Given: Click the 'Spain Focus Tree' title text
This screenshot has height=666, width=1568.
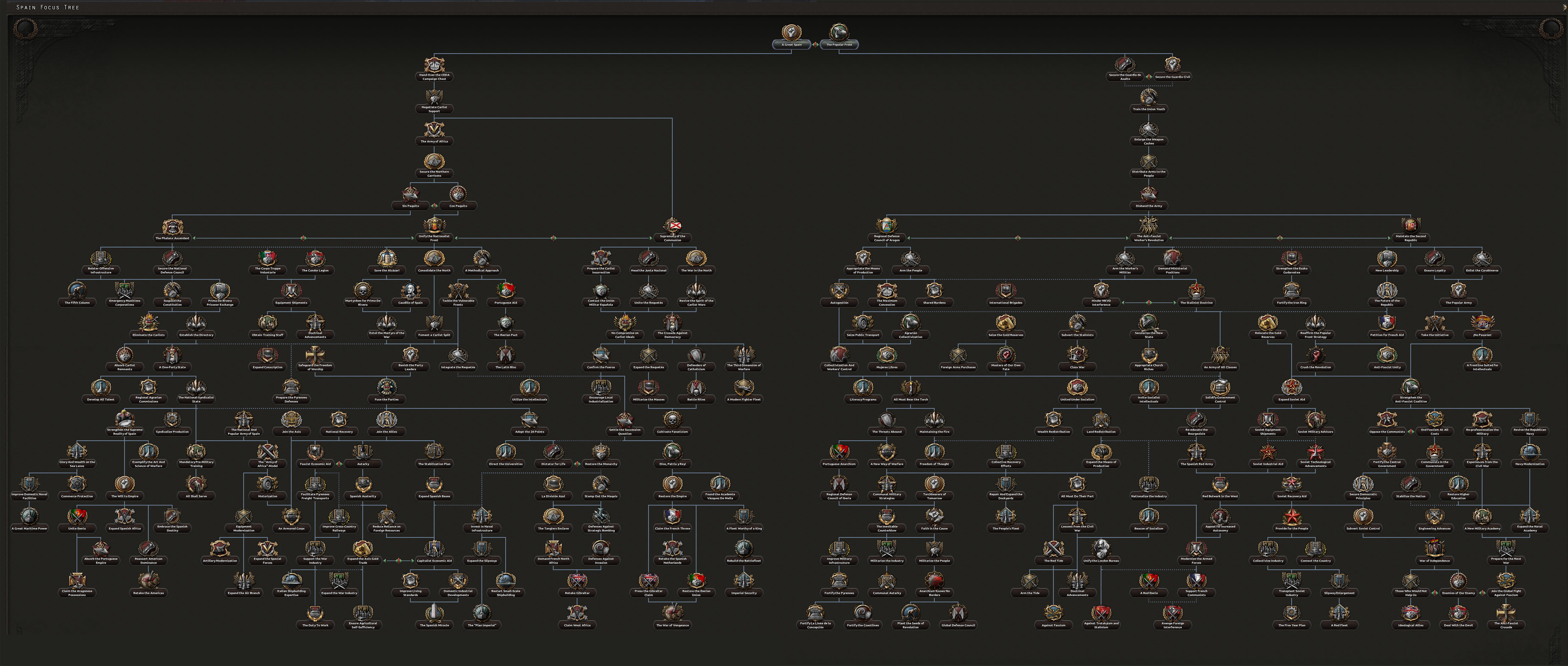Looking at the screenshot, I should [x=47, y=7].
